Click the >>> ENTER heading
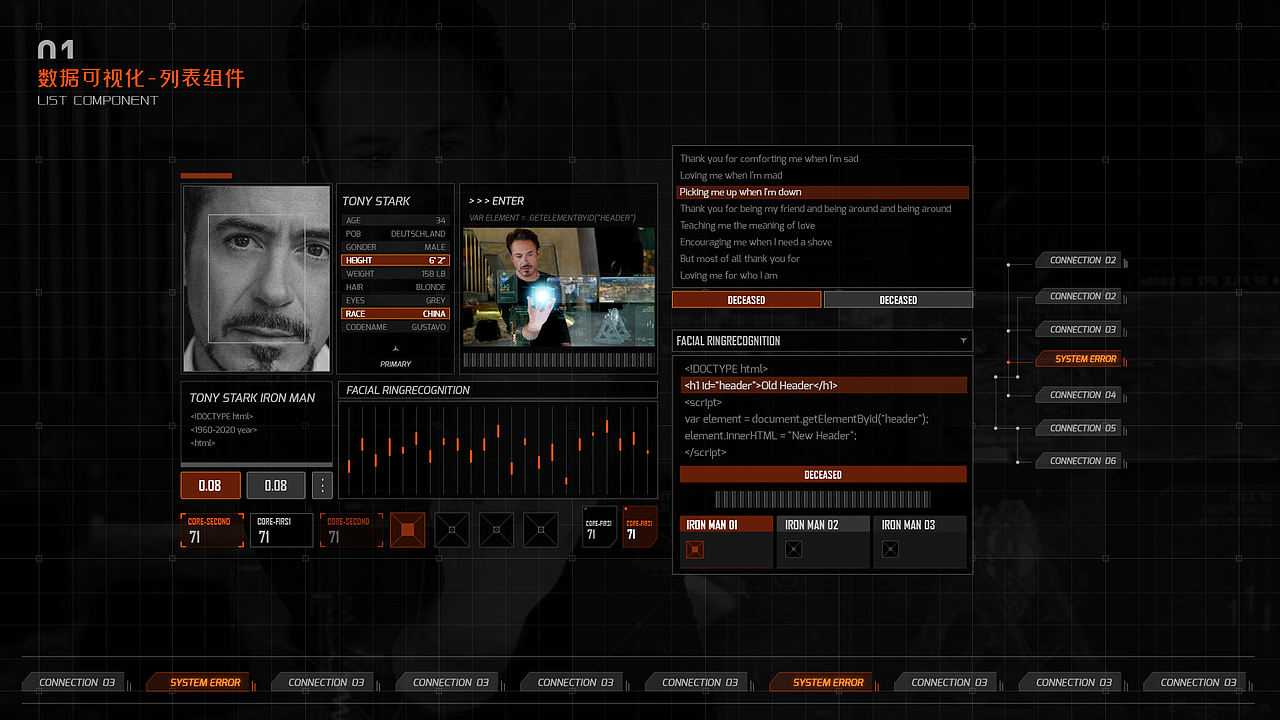The height and width of the screenshot is (720, 1280). pos(496,201)
